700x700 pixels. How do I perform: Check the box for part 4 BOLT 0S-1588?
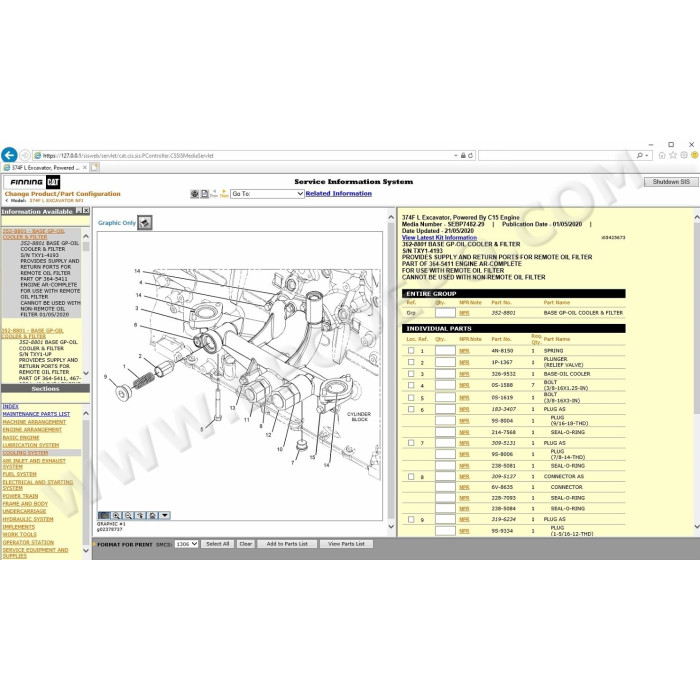pyautogui.click(x=411, y=385)
